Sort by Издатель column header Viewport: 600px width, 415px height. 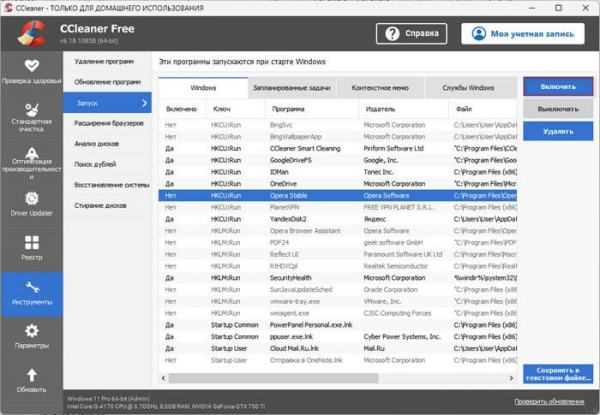click(403, 109)
